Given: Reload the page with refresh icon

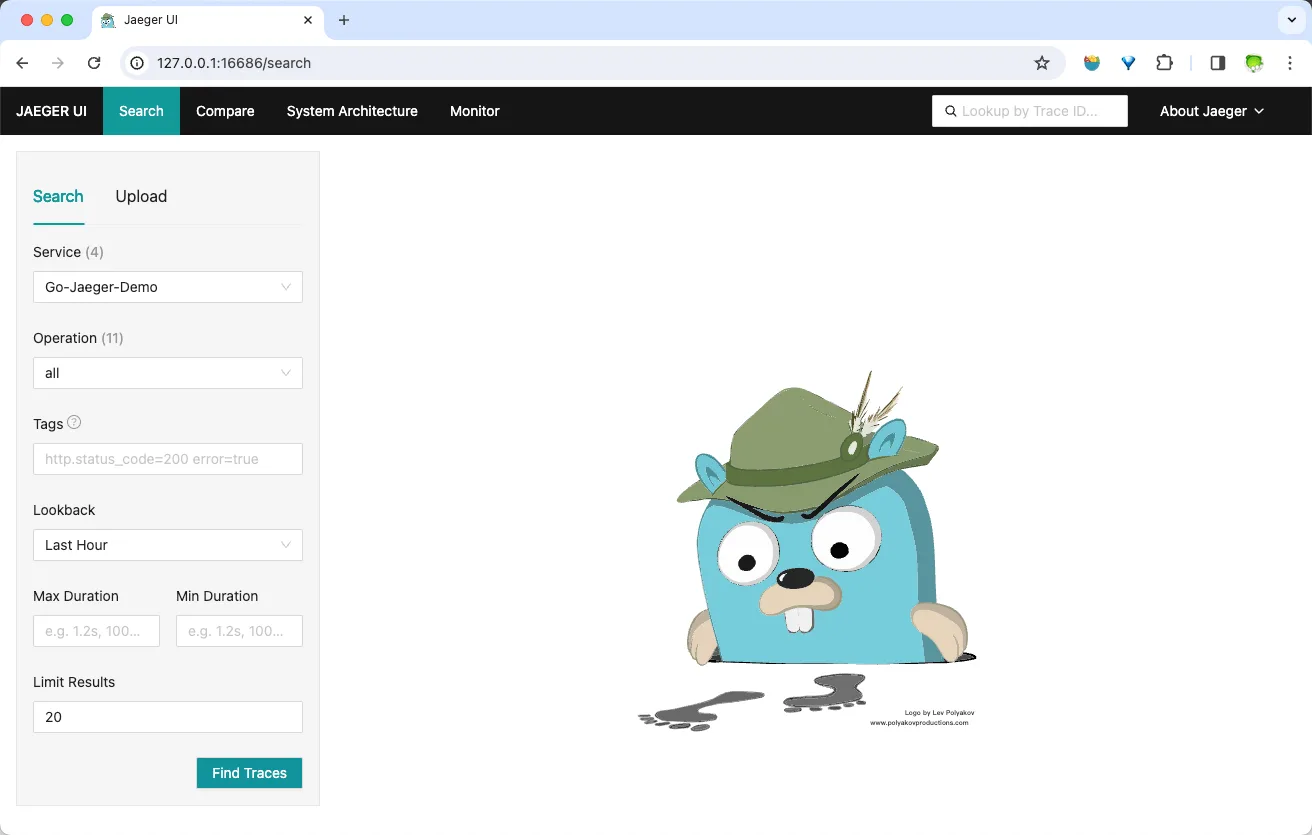Looking at the screenshot, I should [94, 63].
